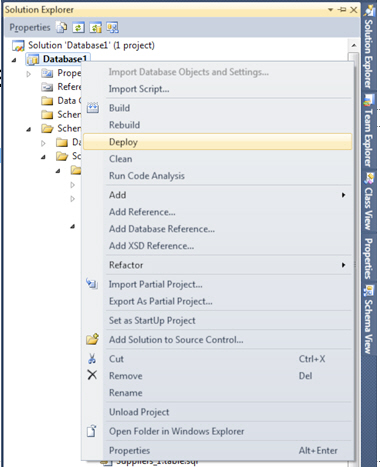
Task: Switch to the Team Explorer side tab
Action: [368, 131]
